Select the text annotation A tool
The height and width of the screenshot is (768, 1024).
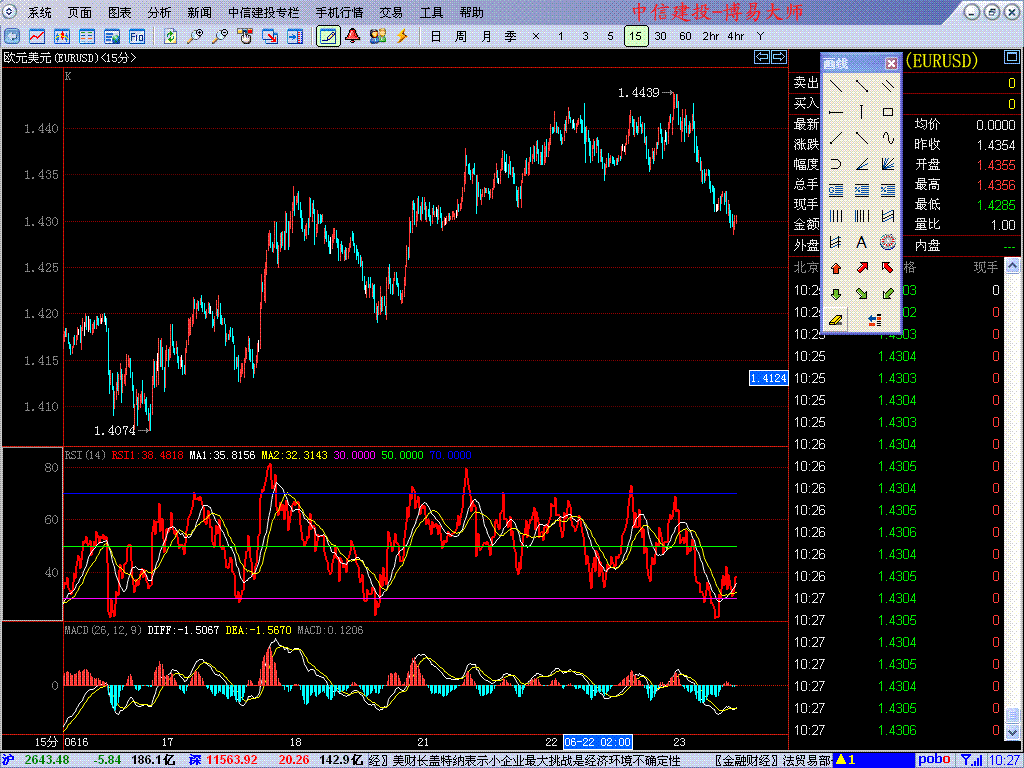coord(862,242)
